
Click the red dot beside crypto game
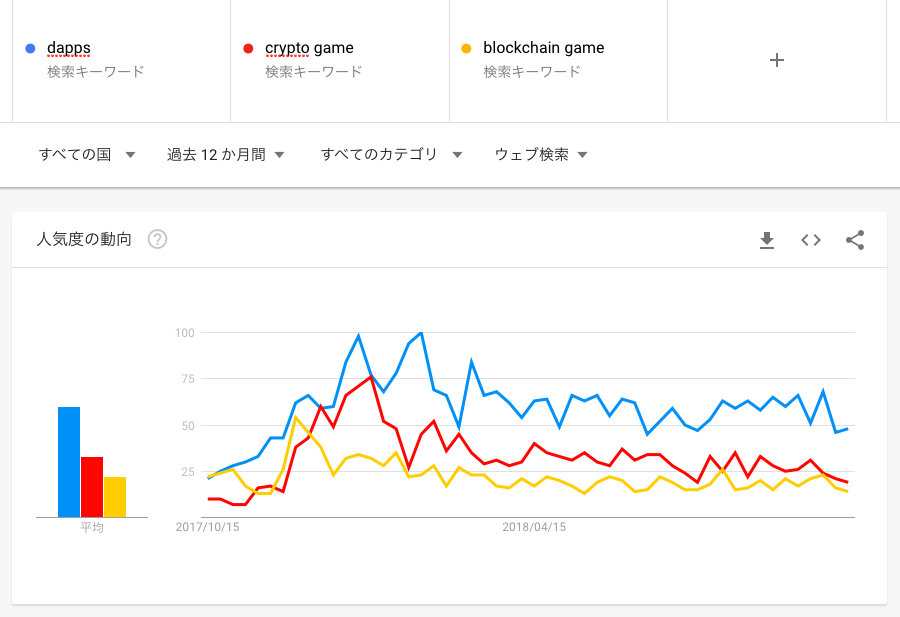(249, 49)
